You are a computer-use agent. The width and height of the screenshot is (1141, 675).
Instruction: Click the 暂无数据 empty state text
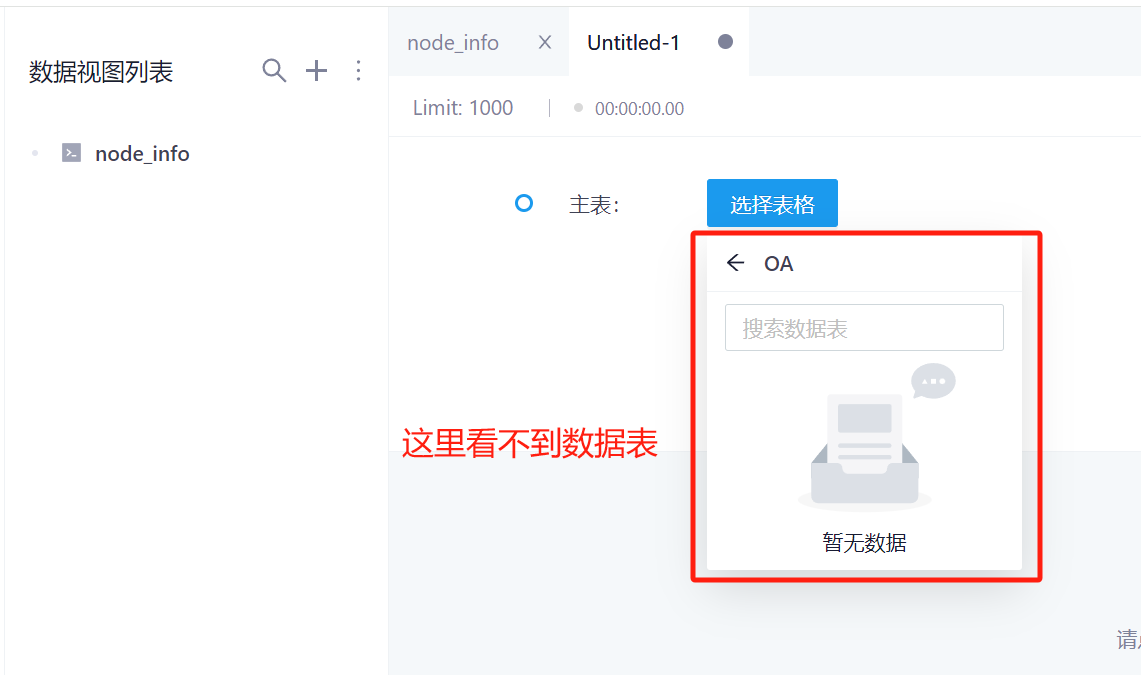864,543
